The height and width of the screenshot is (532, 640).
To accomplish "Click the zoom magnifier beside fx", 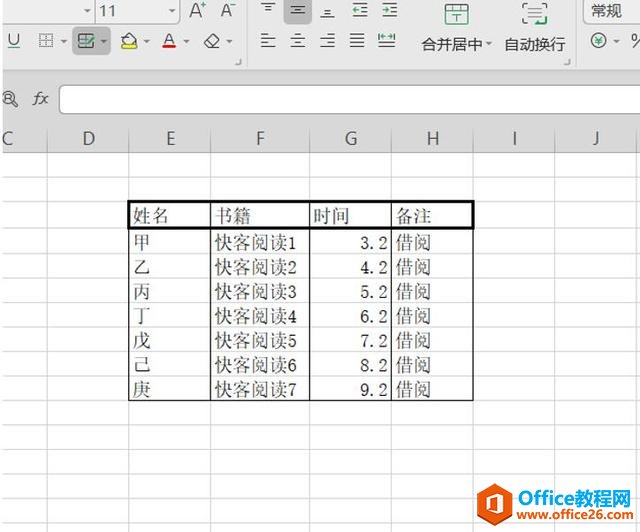I will coord(10,99).
